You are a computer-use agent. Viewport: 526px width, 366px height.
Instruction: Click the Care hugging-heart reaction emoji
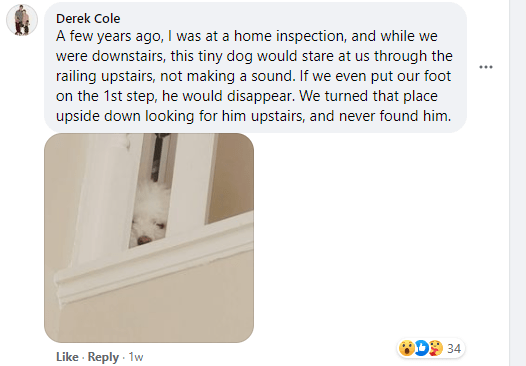coord(435,348)
